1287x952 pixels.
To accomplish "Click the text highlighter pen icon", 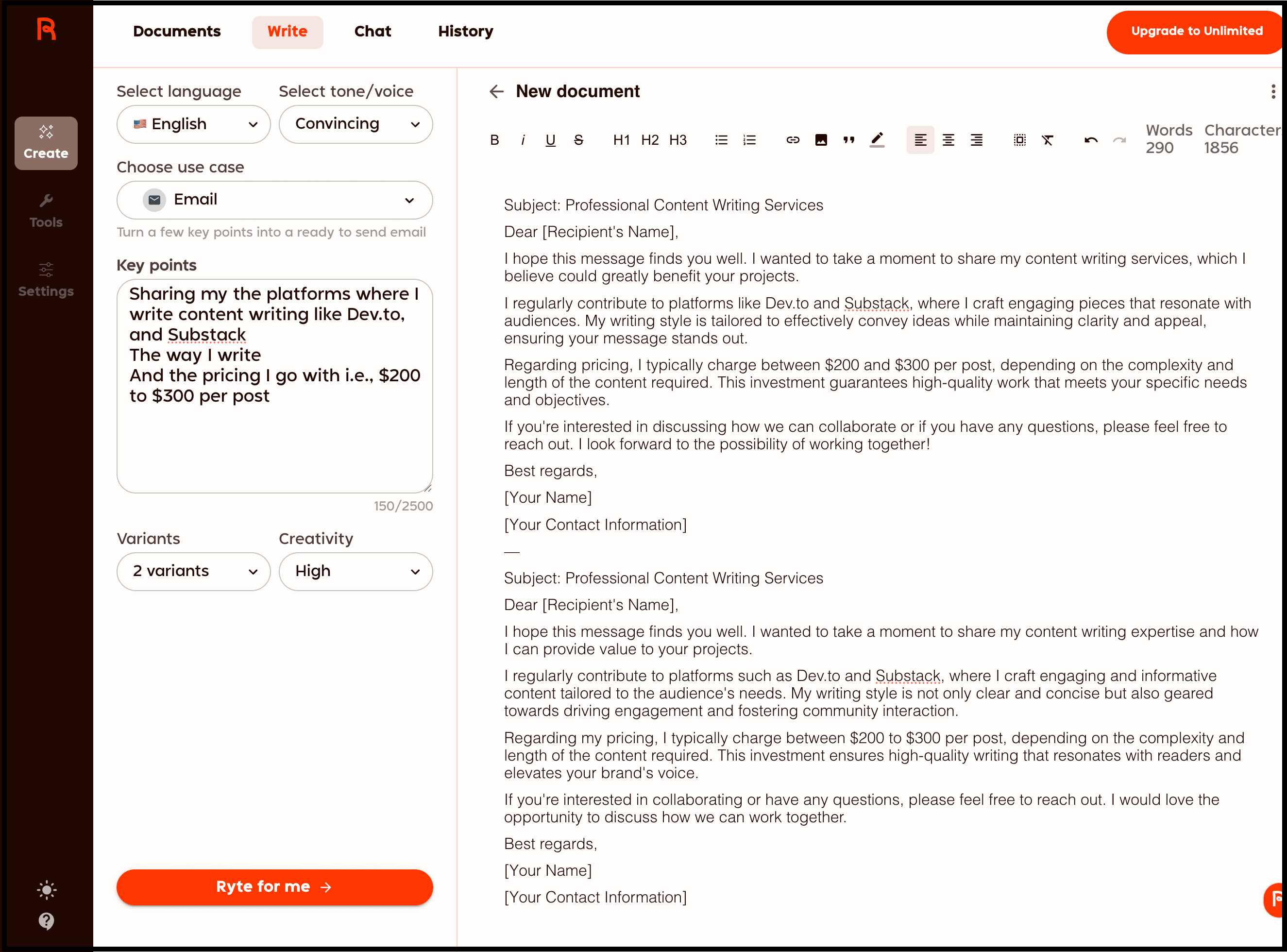I will (x=877, y=140).
